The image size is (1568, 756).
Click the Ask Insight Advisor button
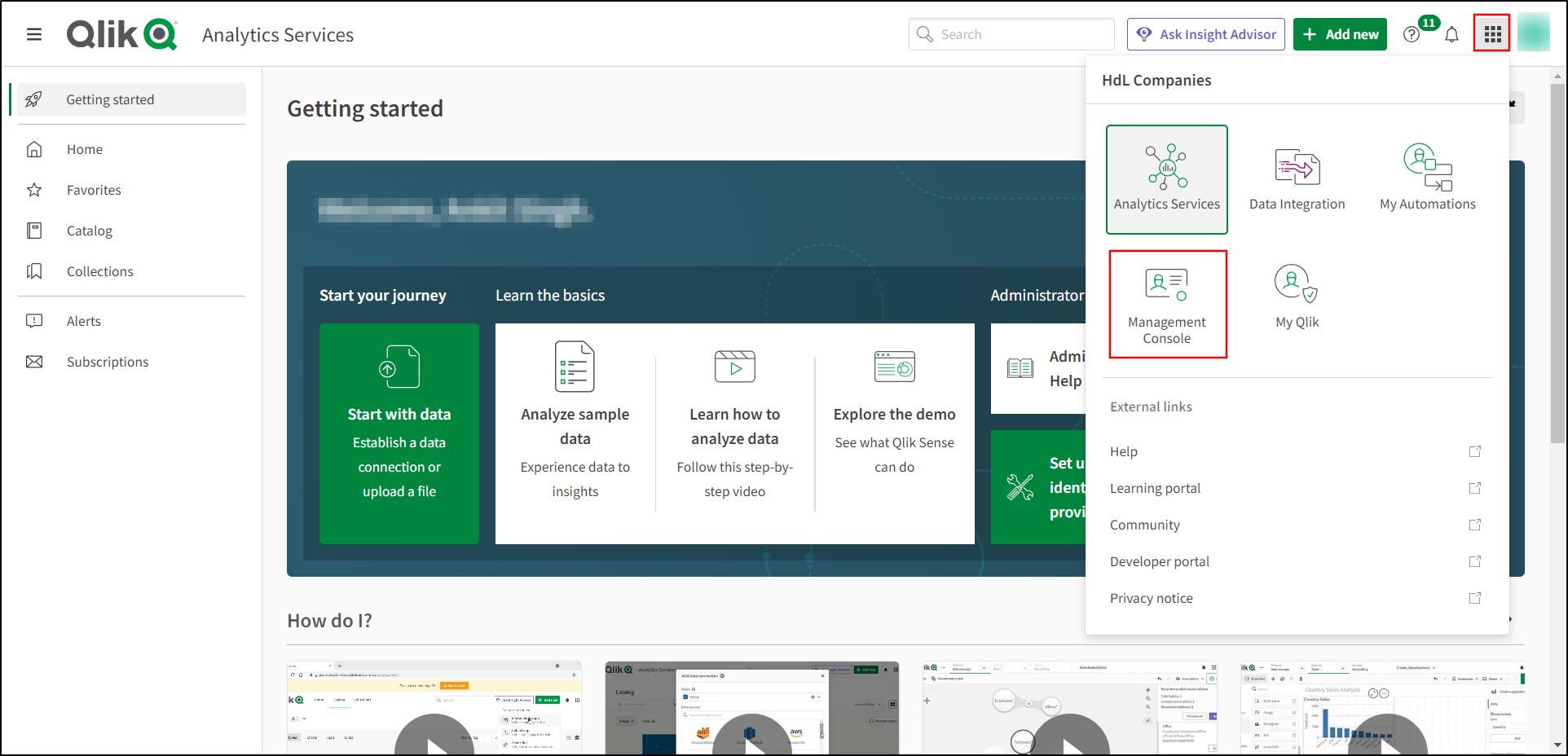pyautogui.click(x=1206, y=34)
